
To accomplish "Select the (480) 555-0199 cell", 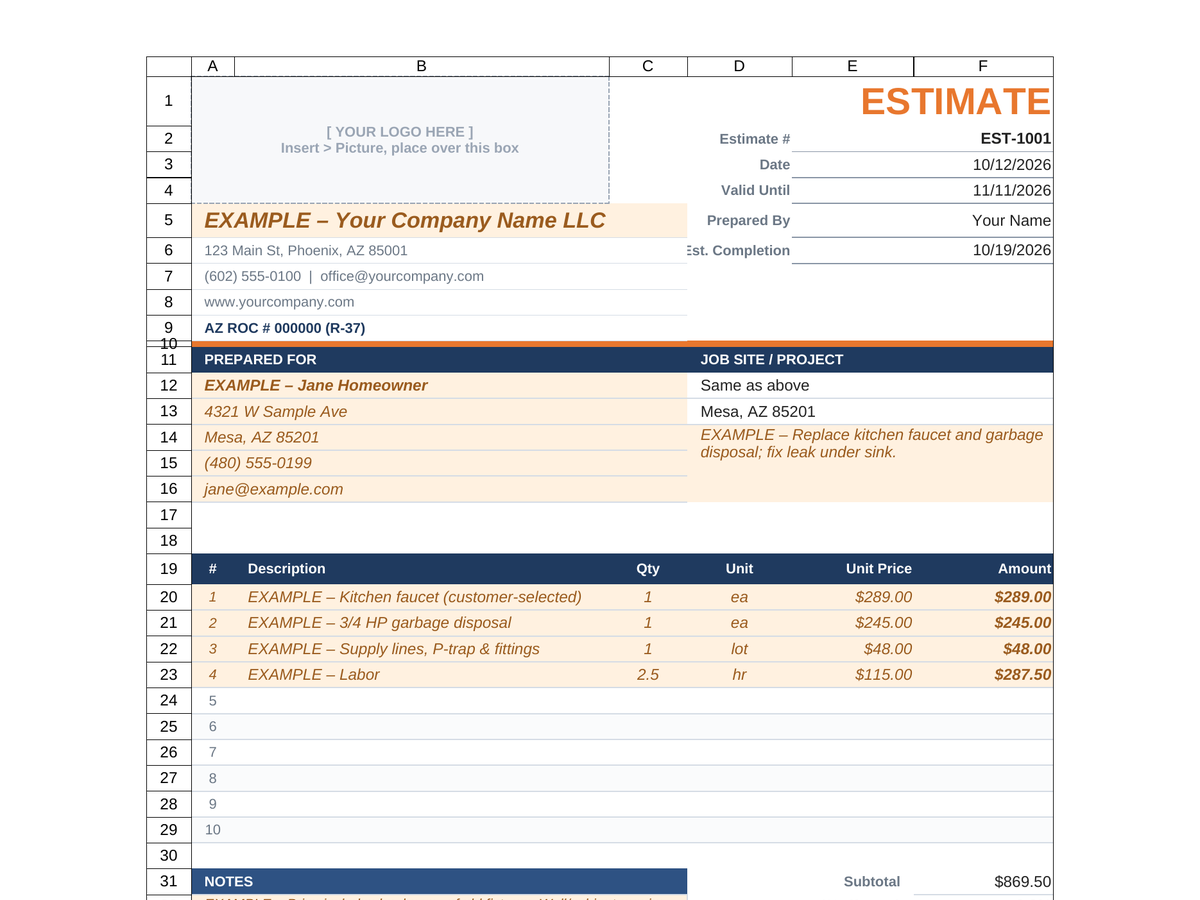I will 440,464.
